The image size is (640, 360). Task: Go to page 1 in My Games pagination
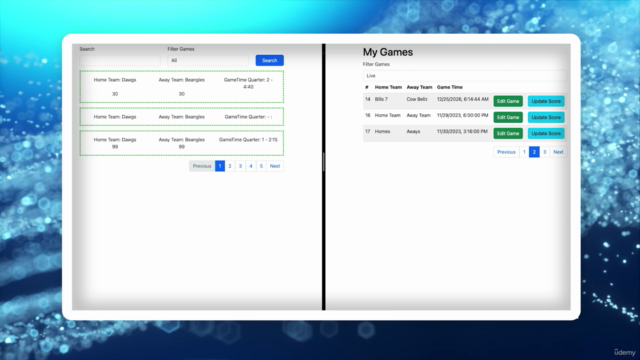click(x=524, y=152)
